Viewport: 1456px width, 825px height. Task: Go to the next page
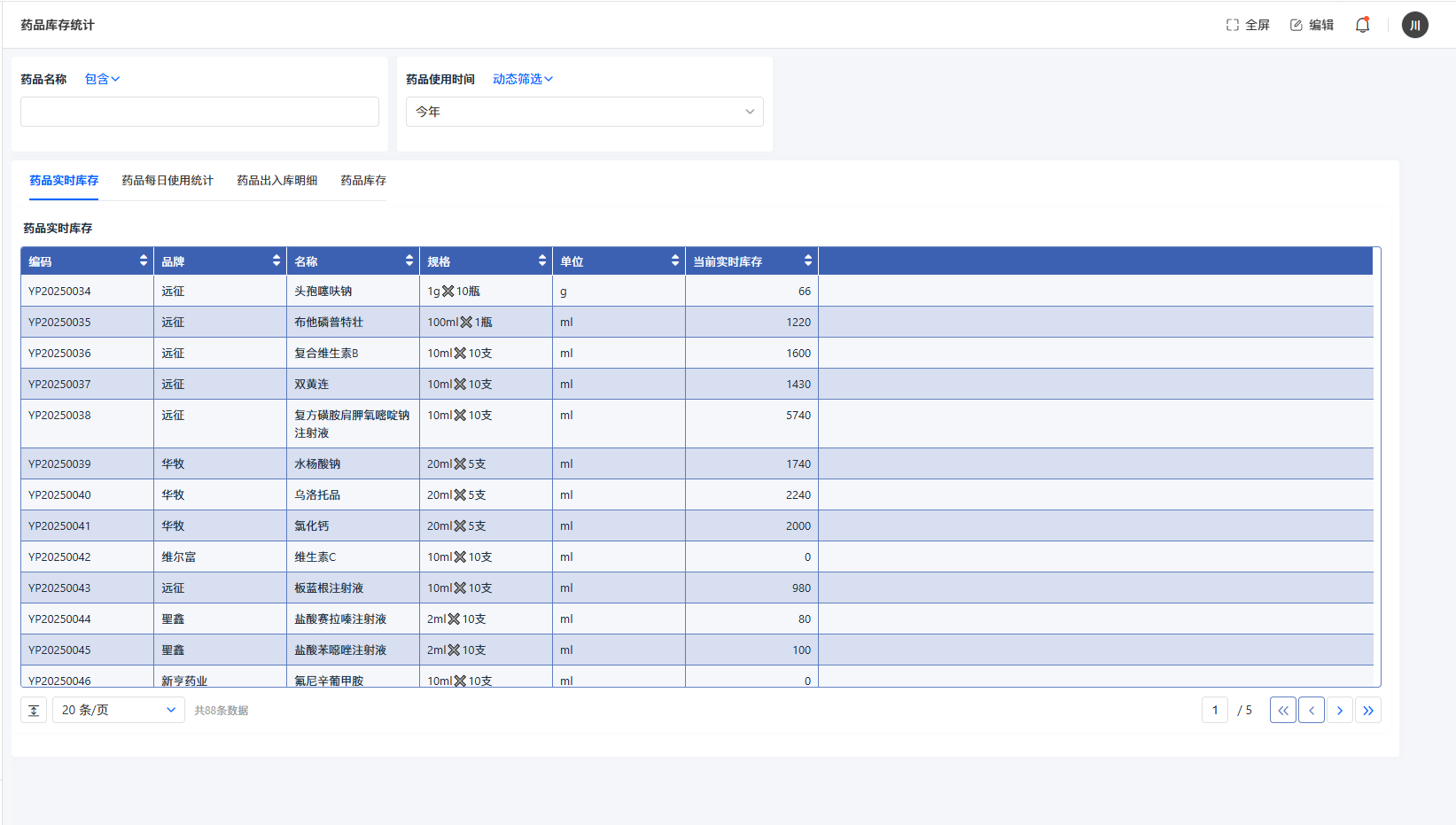(1339, 710)
